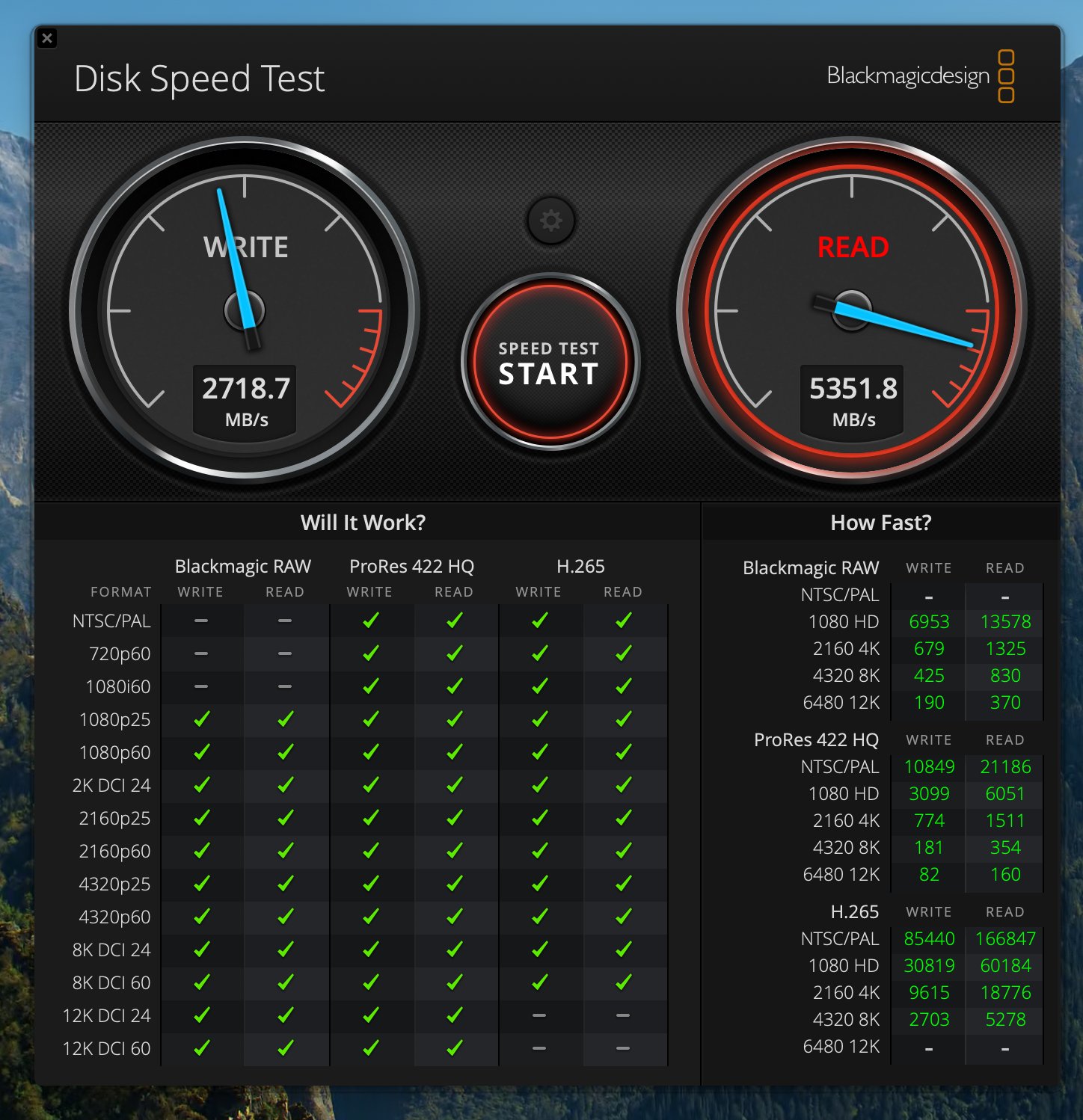The height and width of the screenshot is (1120, 1083).
Task: Click checkmark for 1080p25 Blackmagic RAW write
Action: (201, 719)
